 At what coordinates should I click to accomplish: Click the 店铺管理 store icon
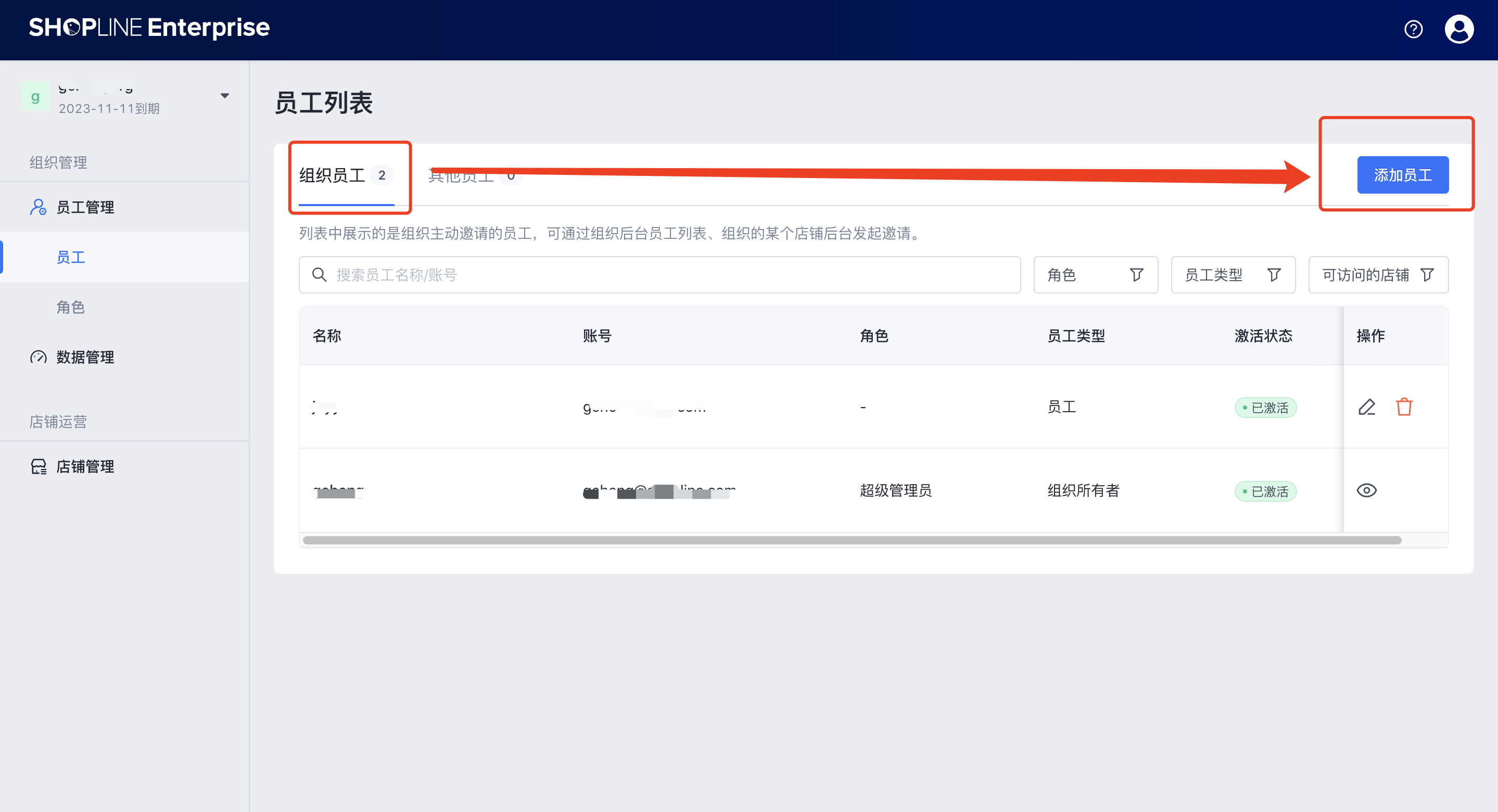39,466
